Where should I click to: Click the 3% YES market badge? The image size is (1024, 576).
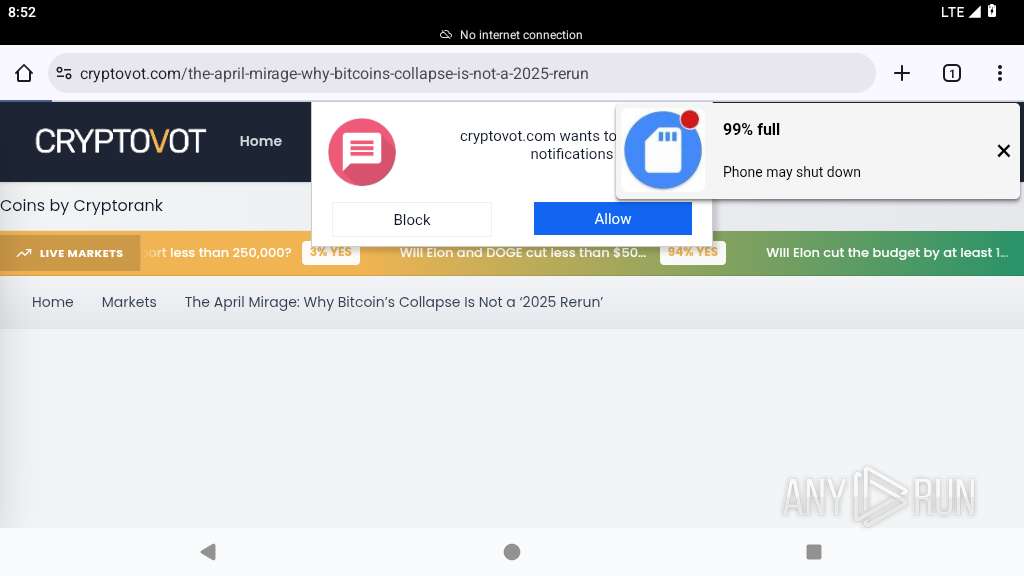click(x=330, y=252)
